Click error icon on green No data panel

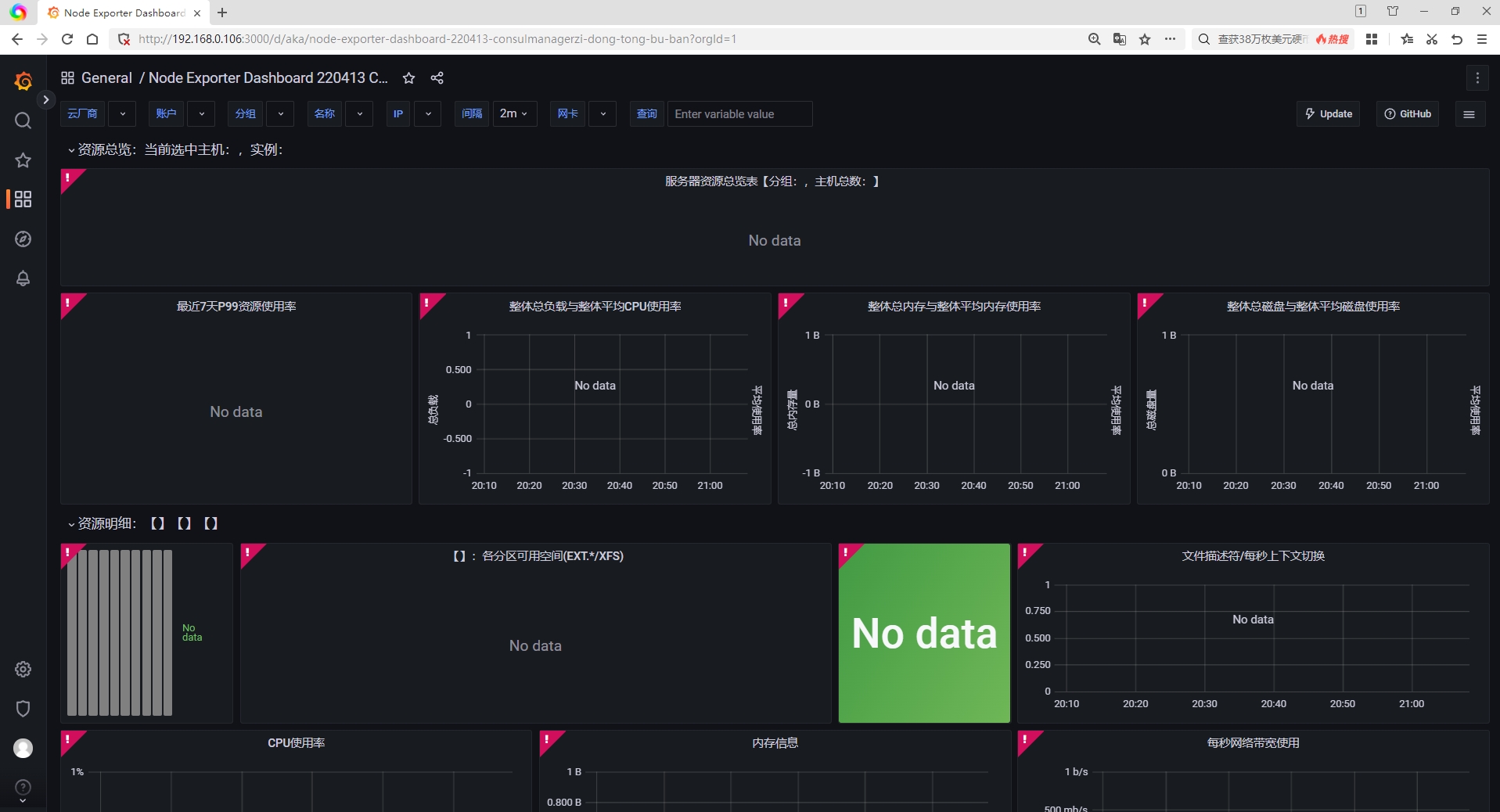click(x=847, y=552)
